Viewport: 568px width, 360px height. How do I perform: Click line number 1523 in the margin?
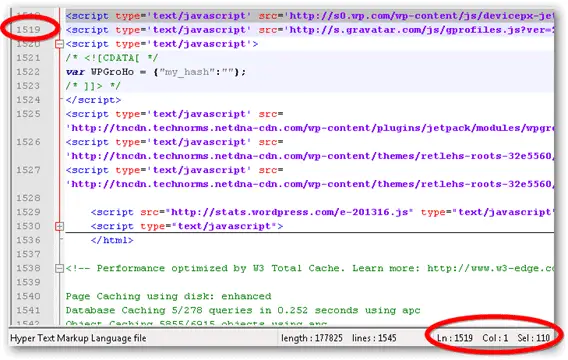coord(28,86)
